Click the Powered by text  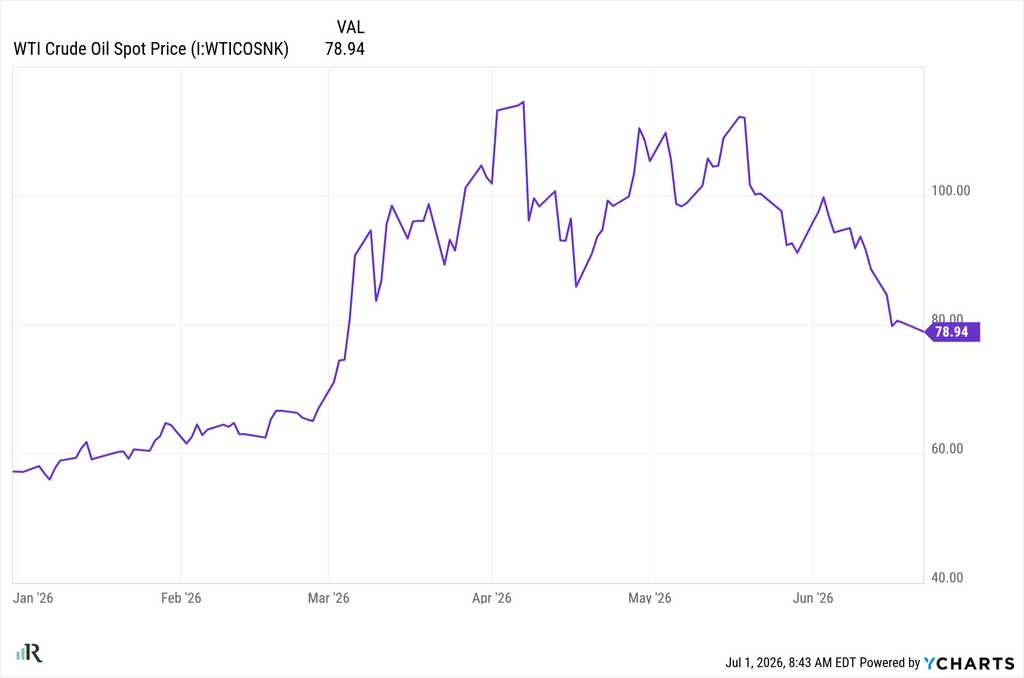point(889,662)
